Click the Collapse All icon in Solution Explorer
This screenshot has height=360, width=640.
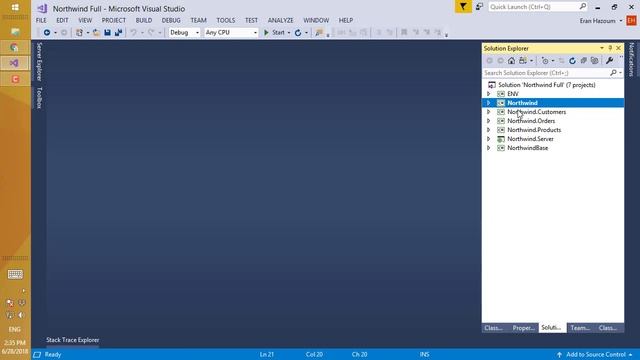point(584,61)
